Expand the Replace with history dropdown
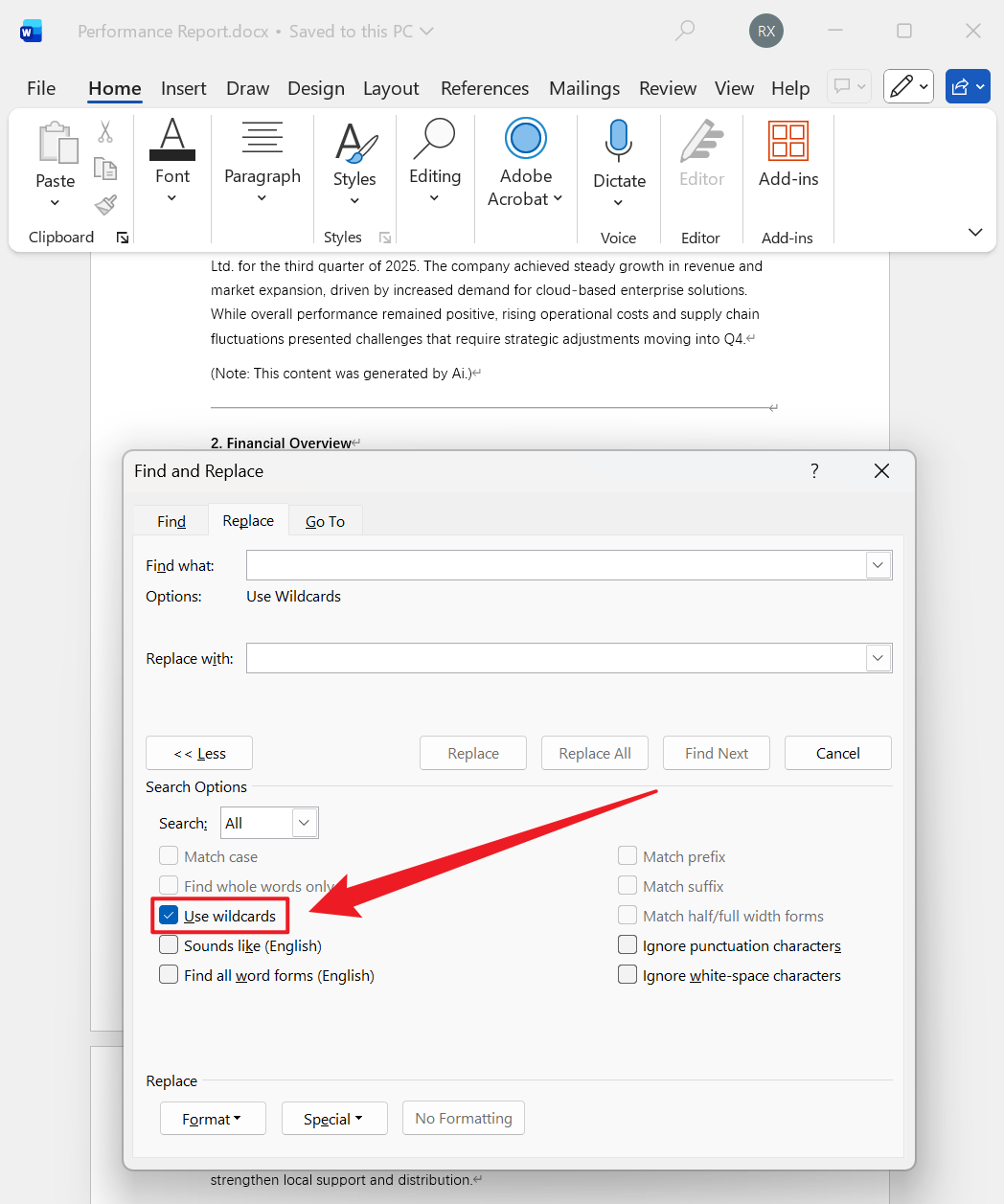 [x=878, y=658]
